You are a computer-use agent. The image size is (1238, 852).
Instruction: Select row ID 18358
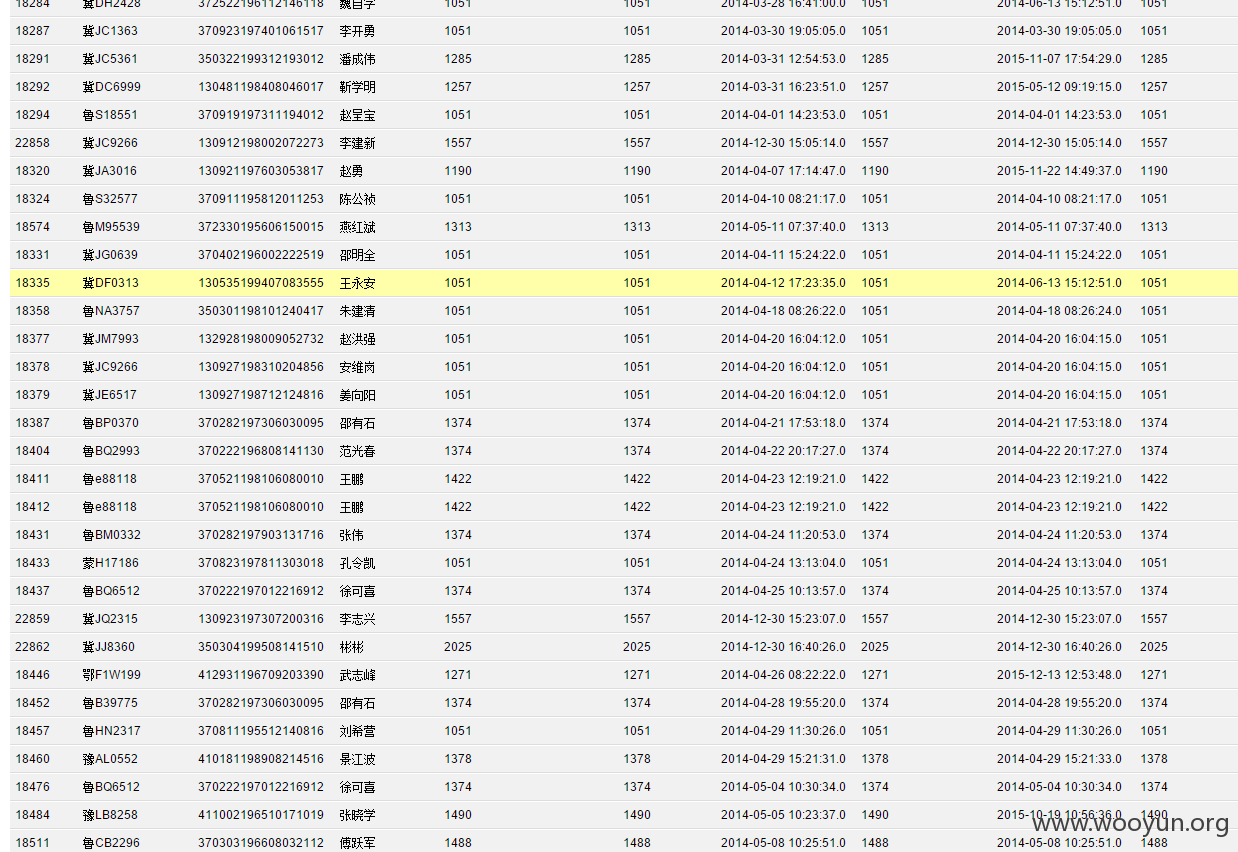[32, 311]
